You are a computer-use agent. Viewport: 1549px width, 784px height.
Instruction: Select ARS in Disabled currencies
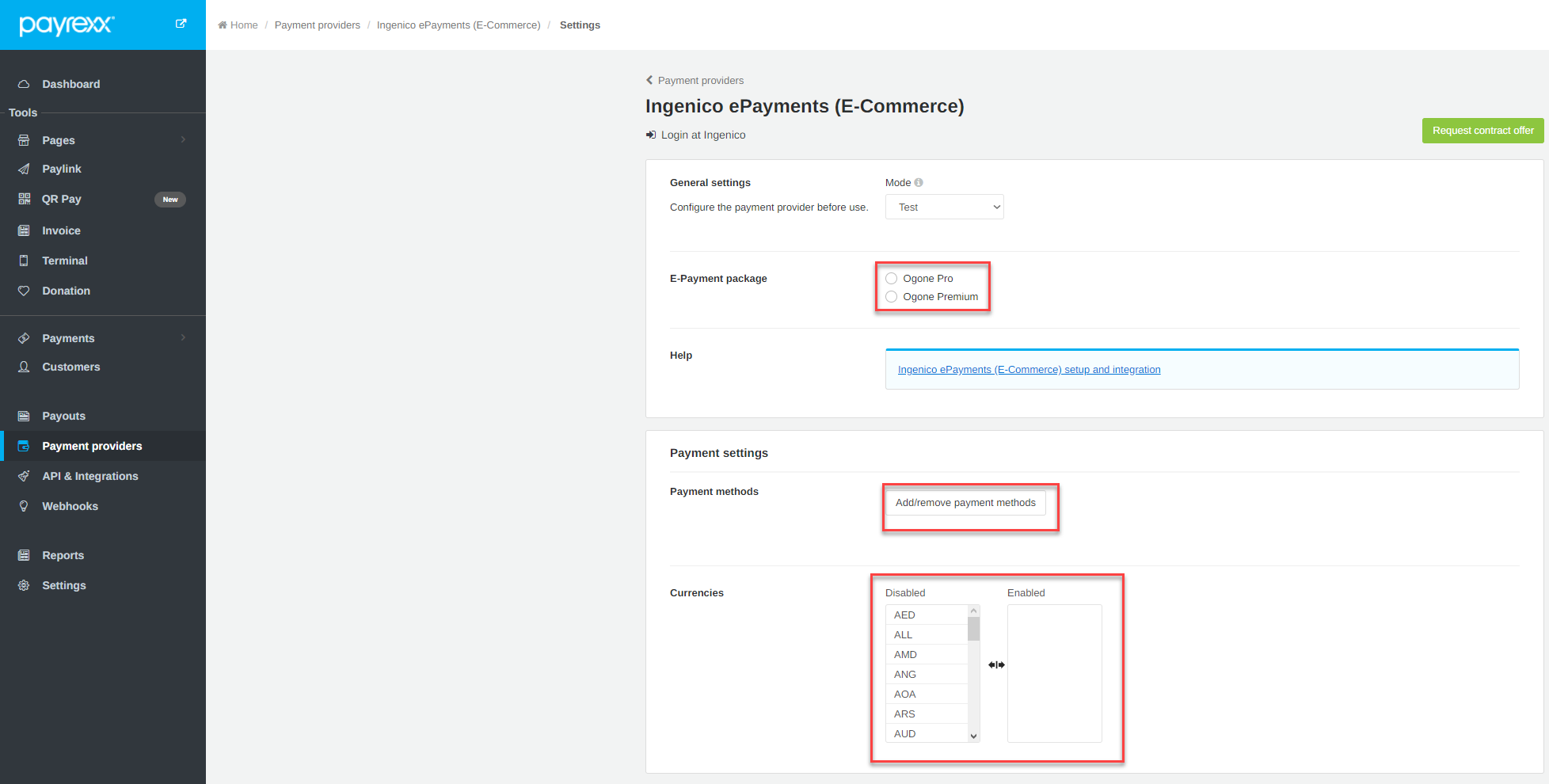(x=927, y=714)
